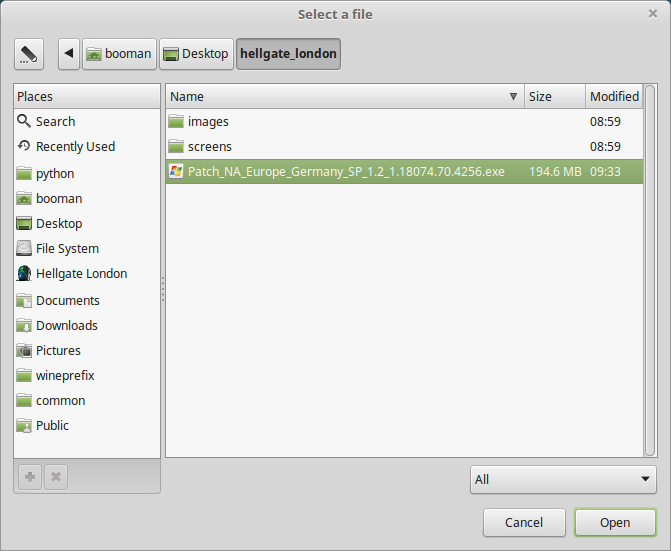Screen dimensions: 671x551
Task: Select wineprefix bookmark folder
Action: point(87,376)
